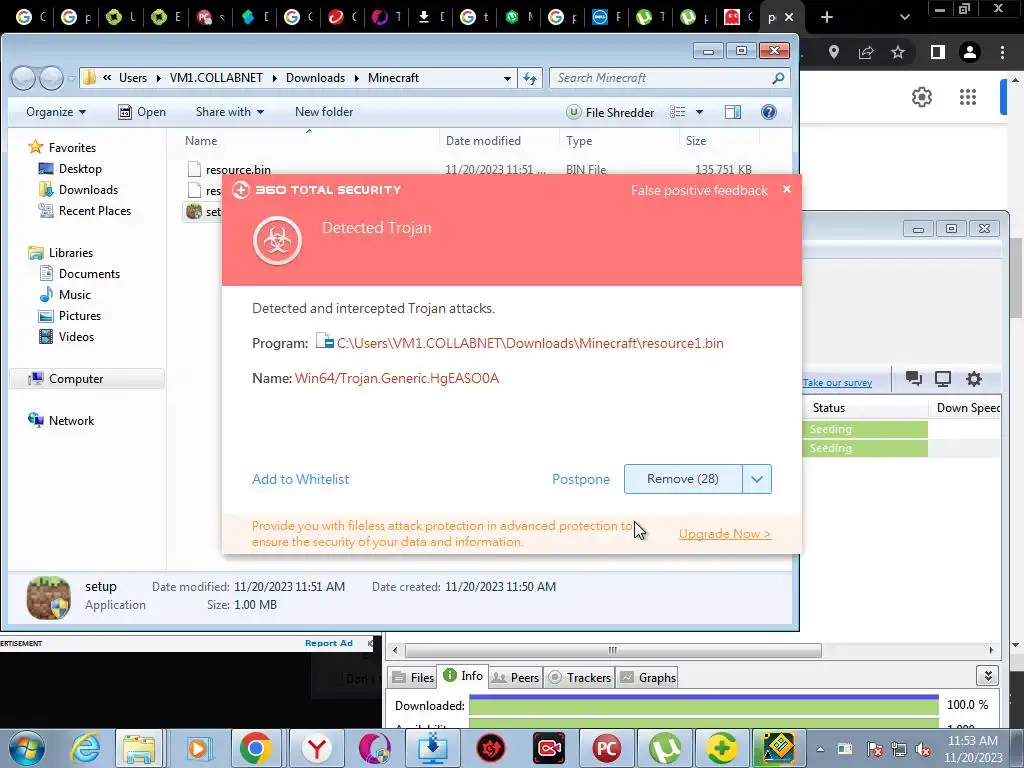Toggle the Explorer preview pane icon
The height and width of the screenshot is (768, 1024).
pos(733,112)
